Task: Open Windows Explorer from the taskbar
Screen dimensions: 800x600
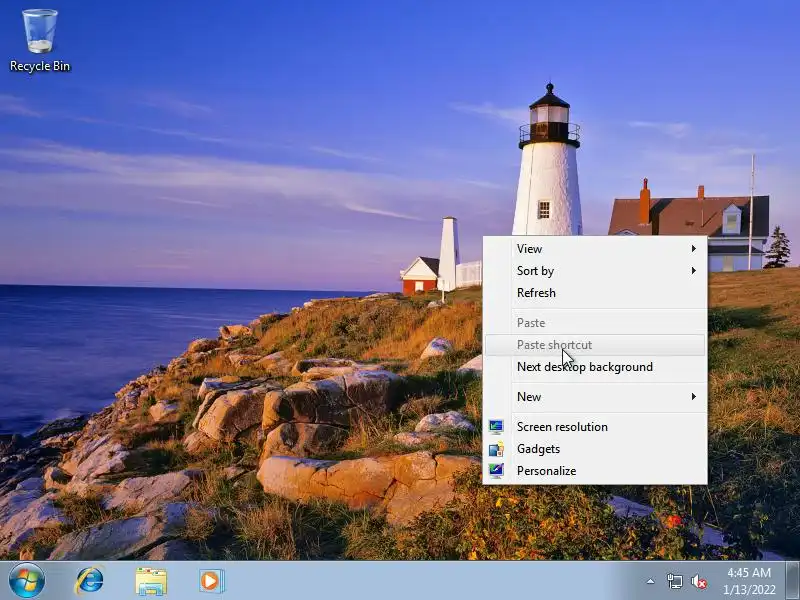Action: (151, 581)
